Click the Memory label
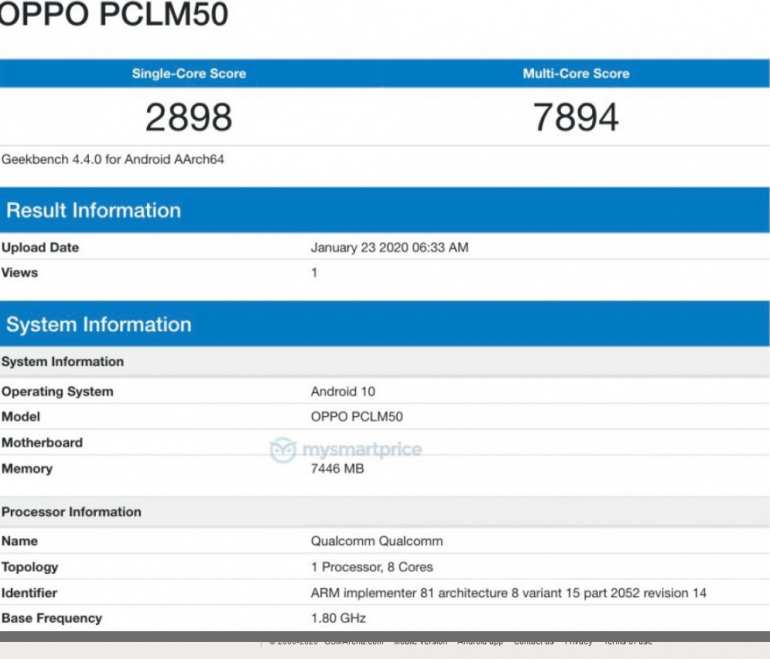This screenshot has height=659, width=770. (27, 469)
